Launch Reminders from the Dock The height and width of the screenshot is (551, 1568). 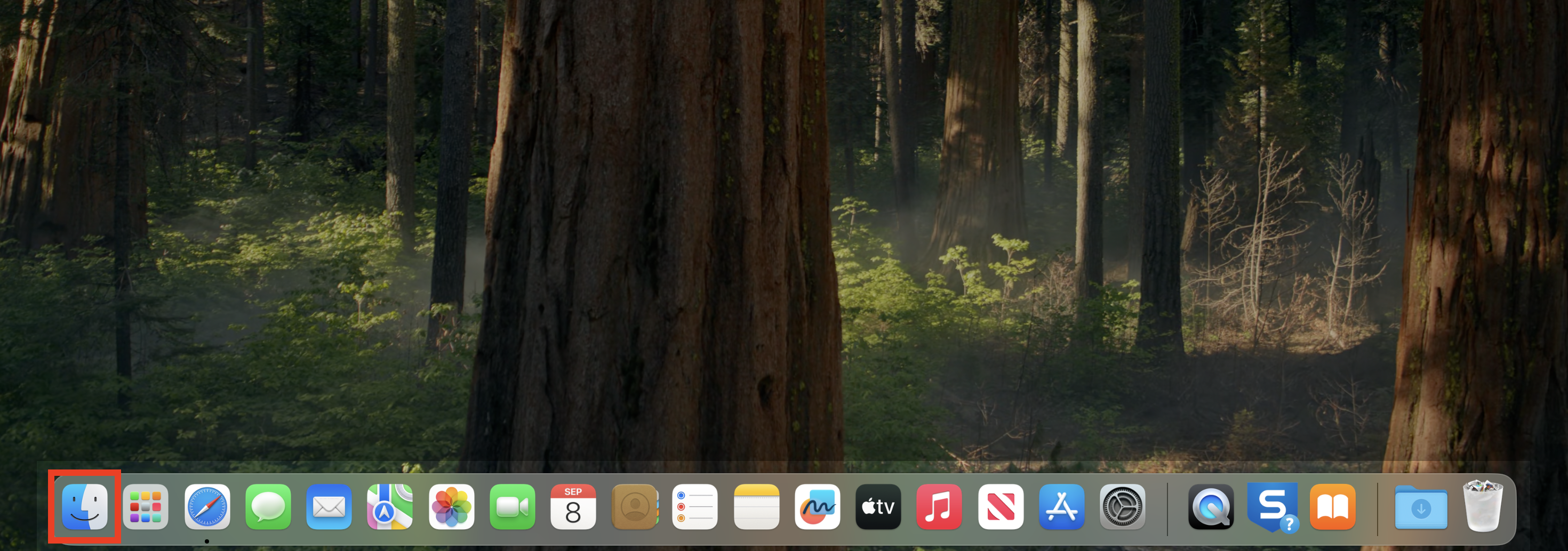[x=695, y=507]
